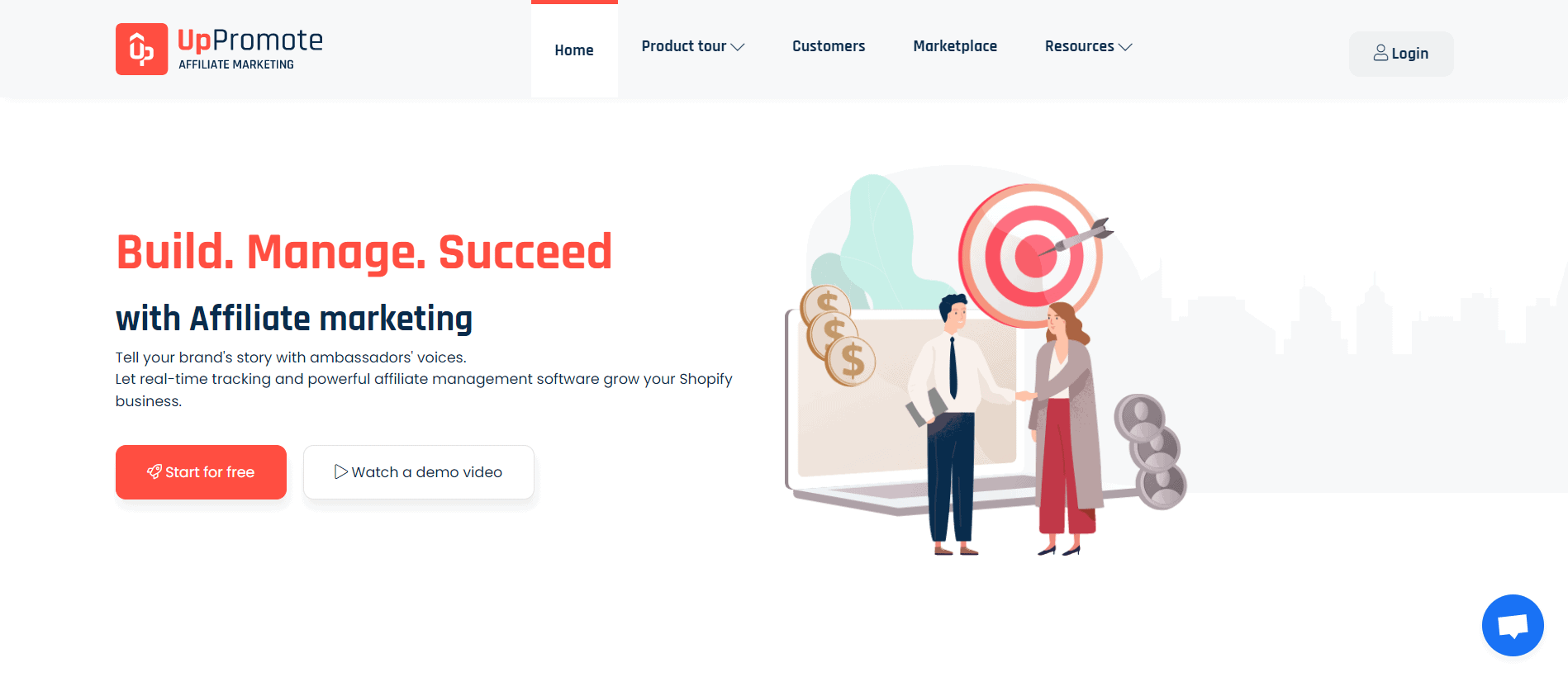
Task: Click the rocket icon in Start for free
Action: coord(154,471)
